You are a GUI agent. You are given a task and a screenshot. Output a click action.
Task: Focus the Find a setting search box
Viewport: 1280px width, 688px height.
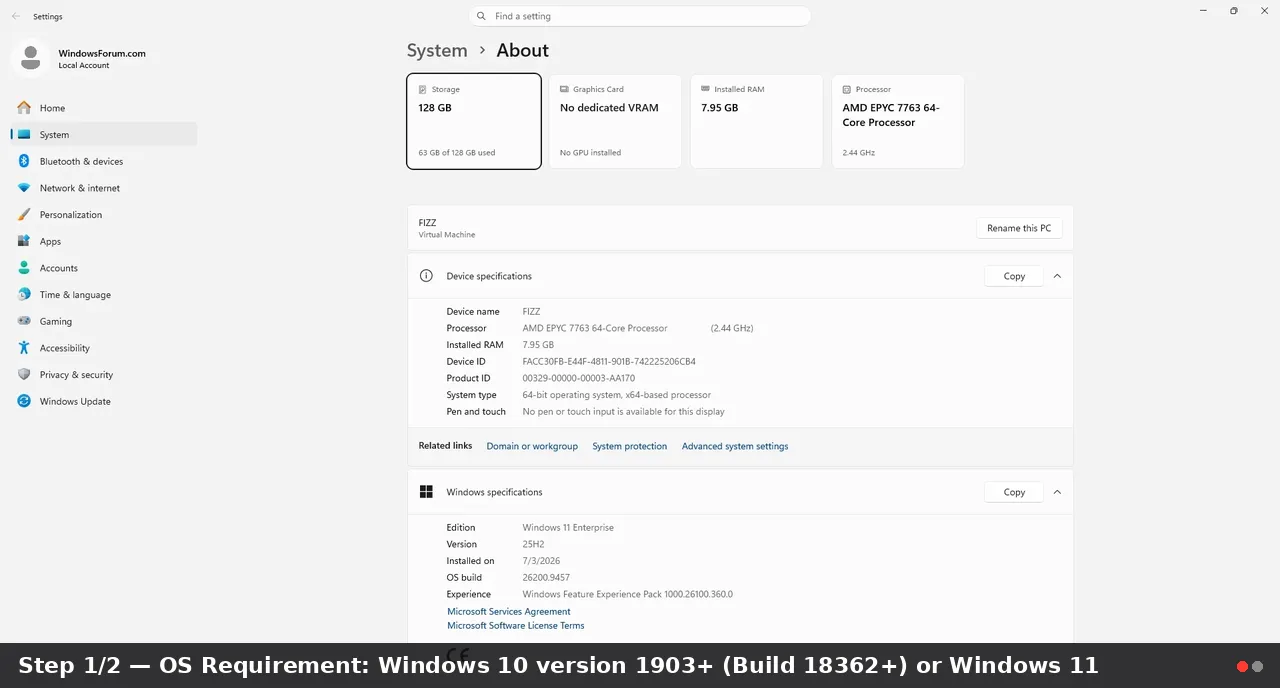point(640,16)
